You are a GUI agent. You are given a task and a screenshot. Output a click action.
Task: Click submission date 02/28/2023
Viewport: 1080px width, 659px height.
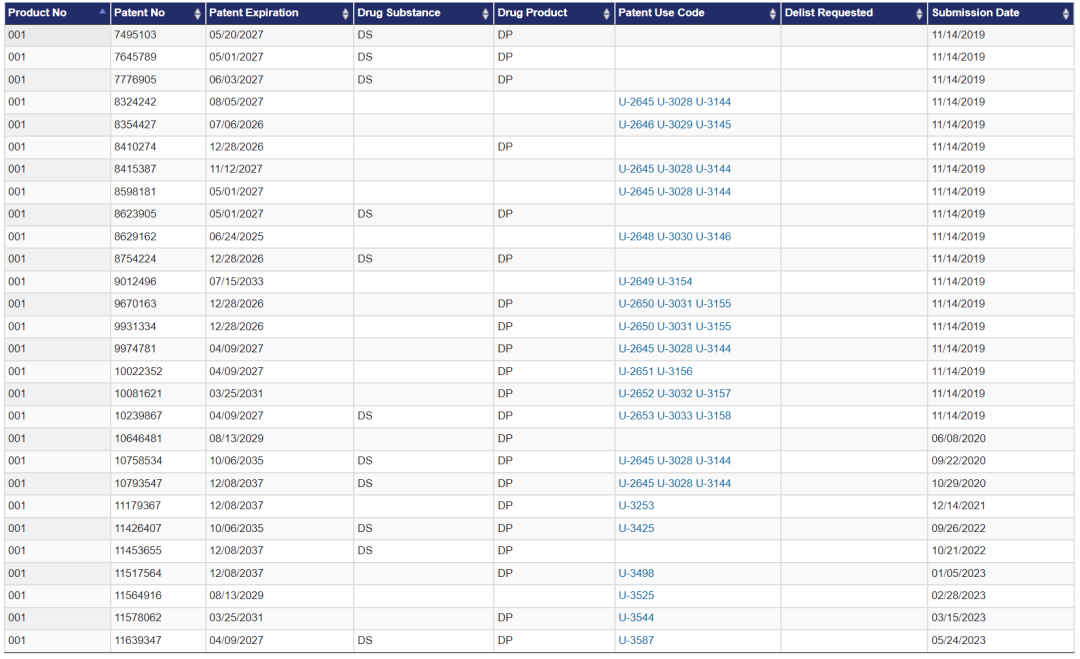point(958,595)
